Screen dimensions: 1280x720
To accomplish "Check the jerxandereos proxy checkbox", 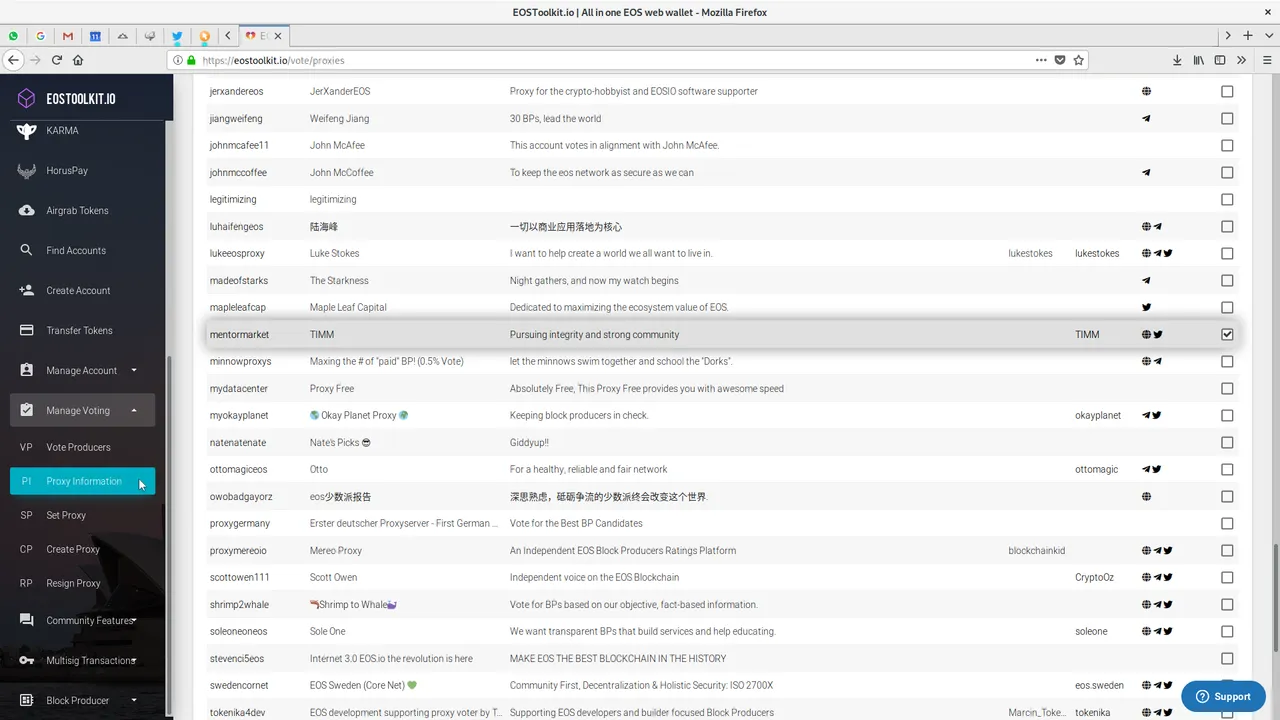I will point(1227,91).
